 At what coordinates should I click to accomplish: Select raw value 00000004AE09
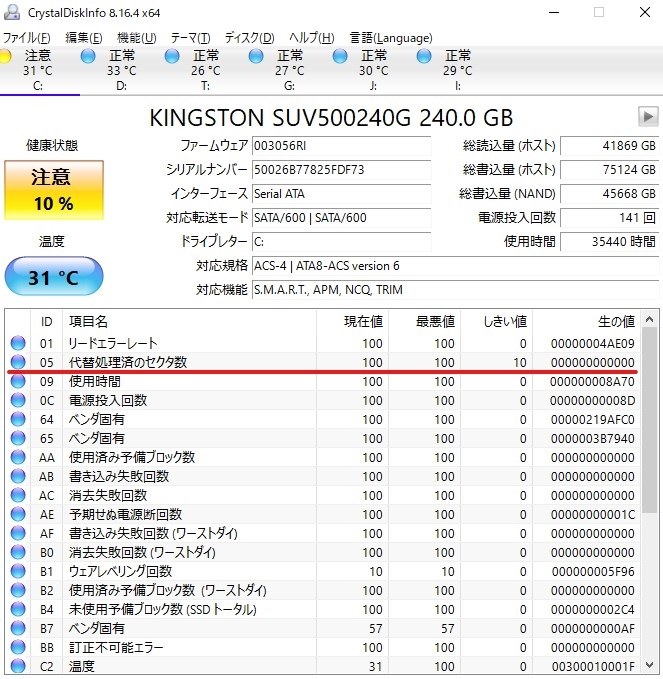click(x=592, y=343)
